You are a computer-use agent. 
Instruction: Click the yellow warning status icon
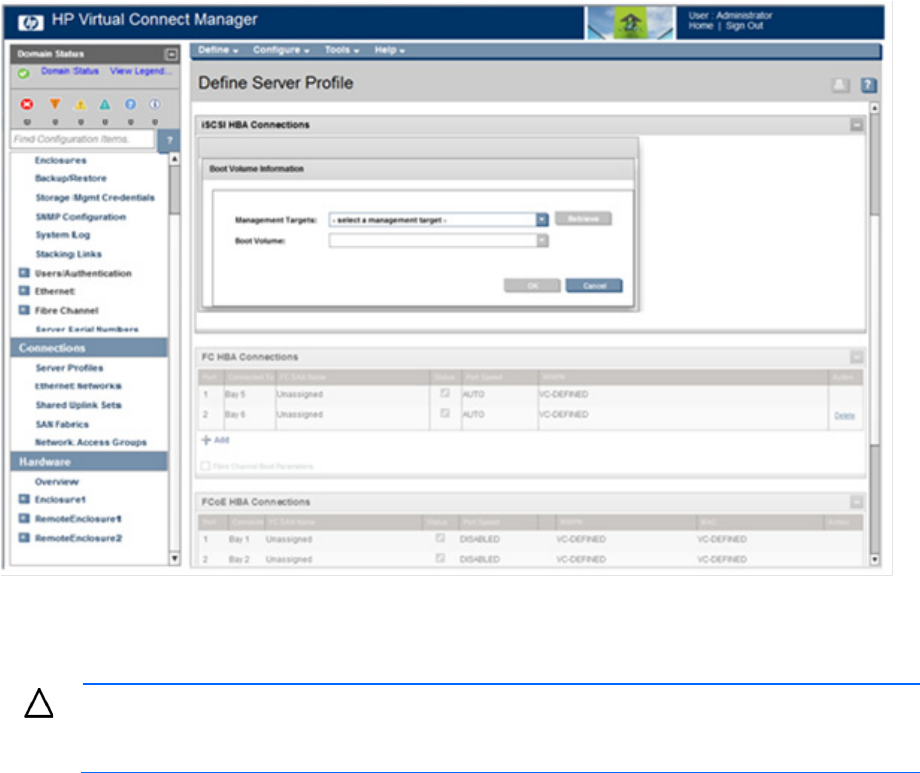pyautogui.click(x=80, y=105)
